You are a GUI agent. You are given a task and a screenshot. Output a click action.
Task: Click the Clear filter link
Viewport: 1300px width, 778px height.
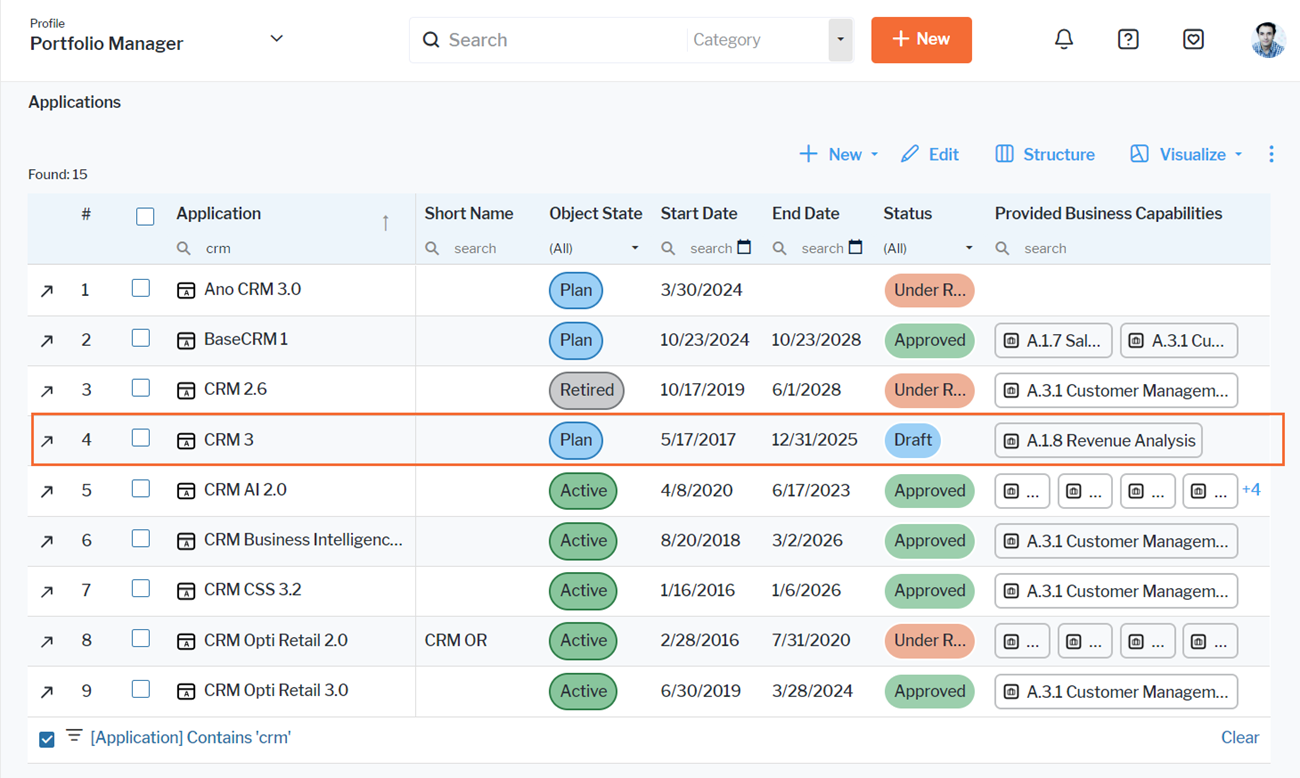[x=1239, y=738]
